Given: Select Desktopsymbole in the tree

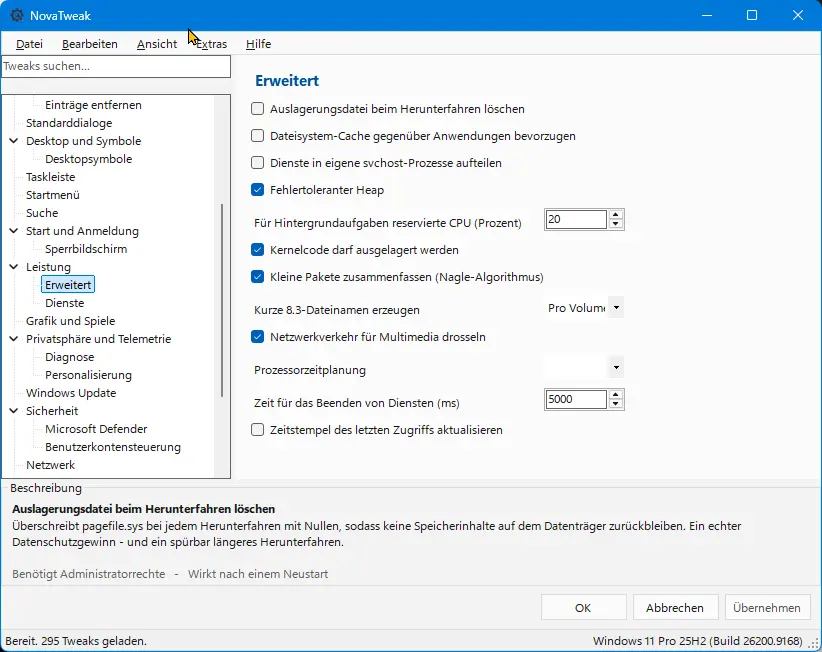Looking at the screenshot, I should 89,159.
